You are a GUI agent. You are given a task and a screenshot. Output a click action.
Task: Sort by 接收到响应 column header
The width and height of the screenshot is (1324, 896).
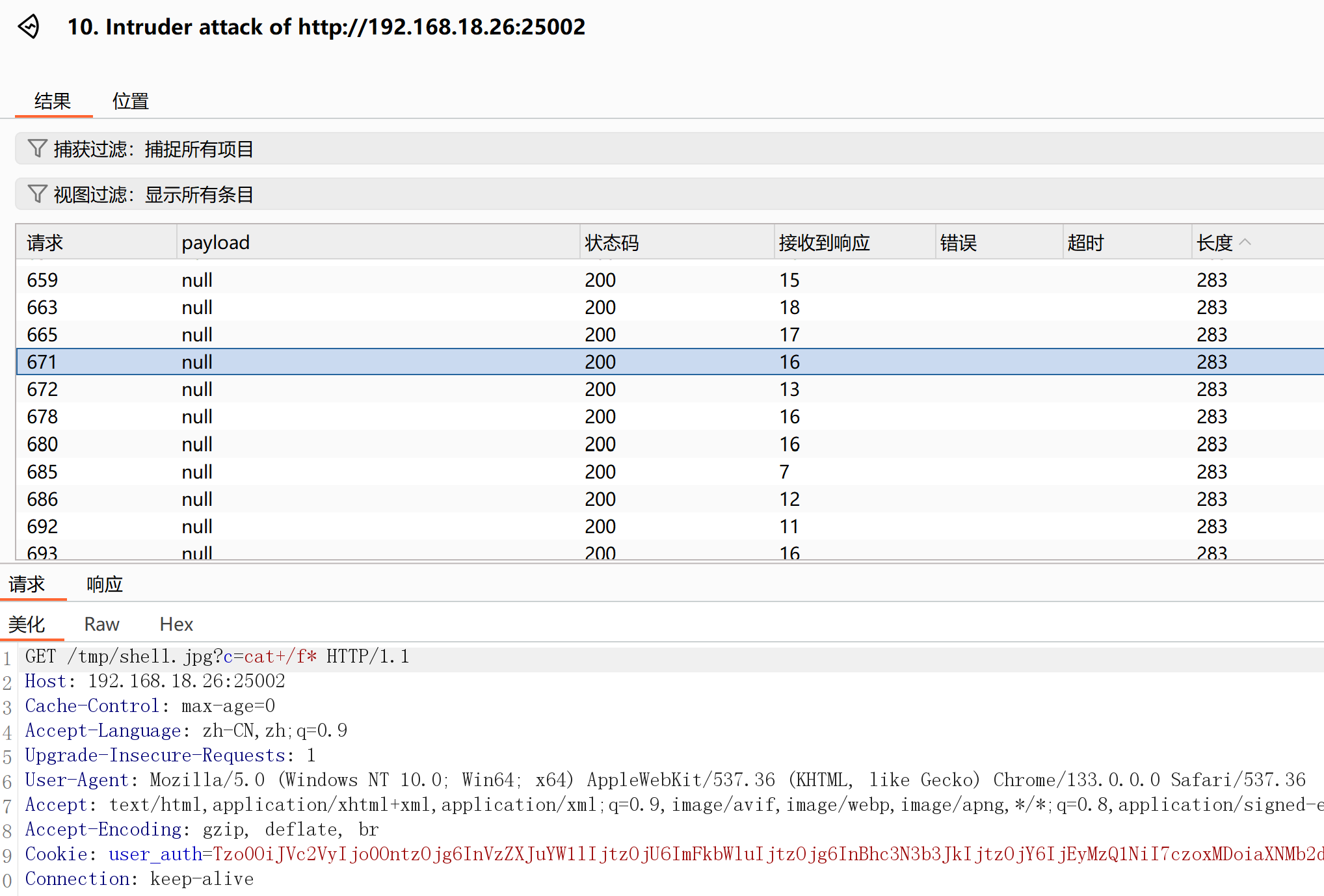(x=824, y=243)
